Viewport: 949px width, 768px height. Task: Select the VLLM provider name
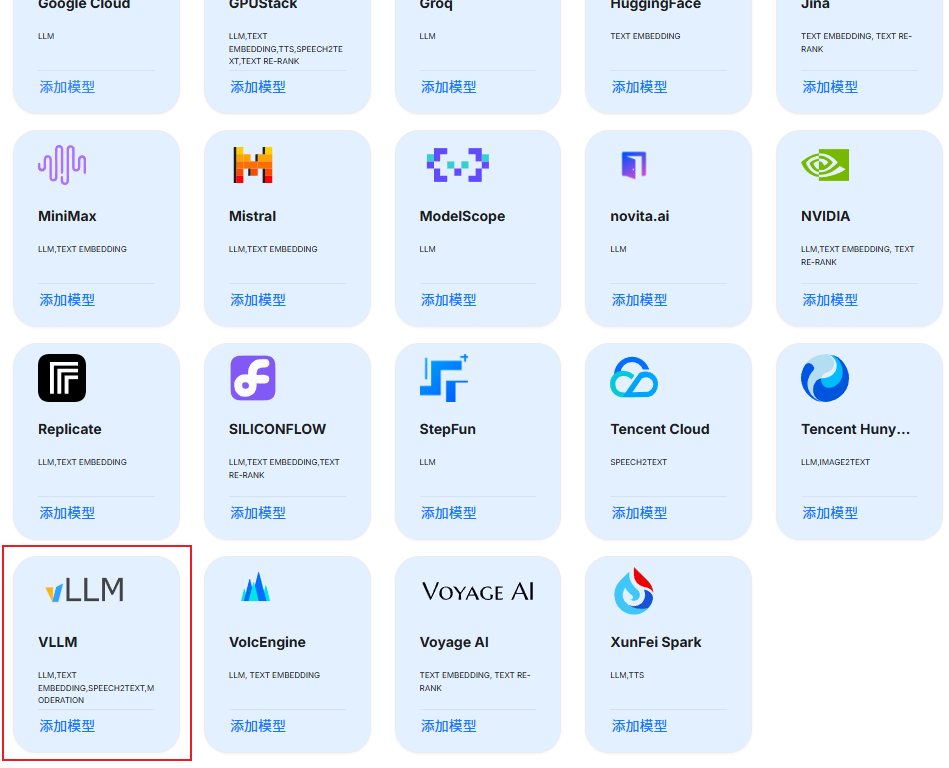coord(57,642)
